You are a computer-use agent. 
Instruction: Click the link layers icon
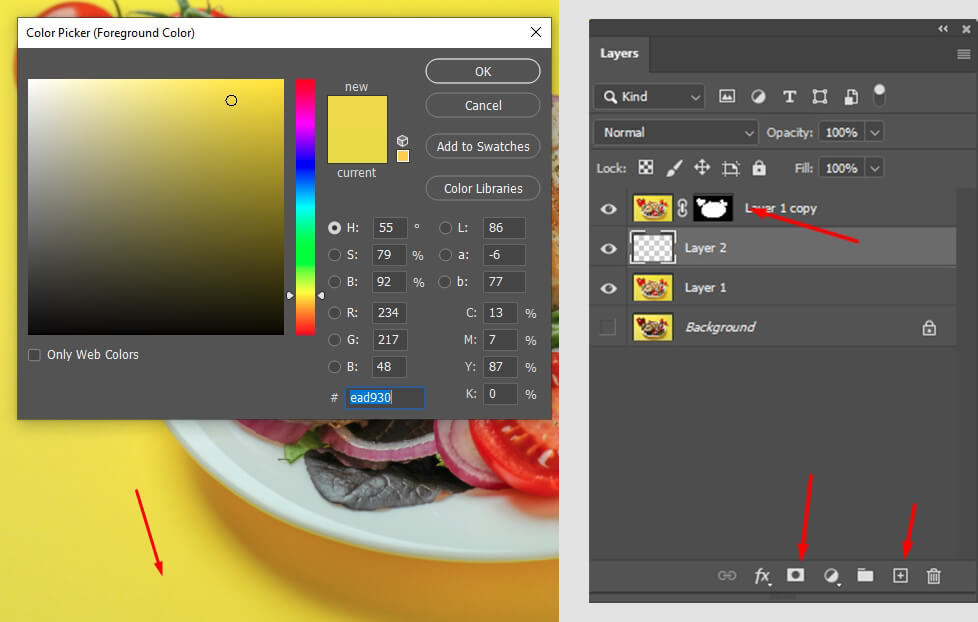coord(727,575)
